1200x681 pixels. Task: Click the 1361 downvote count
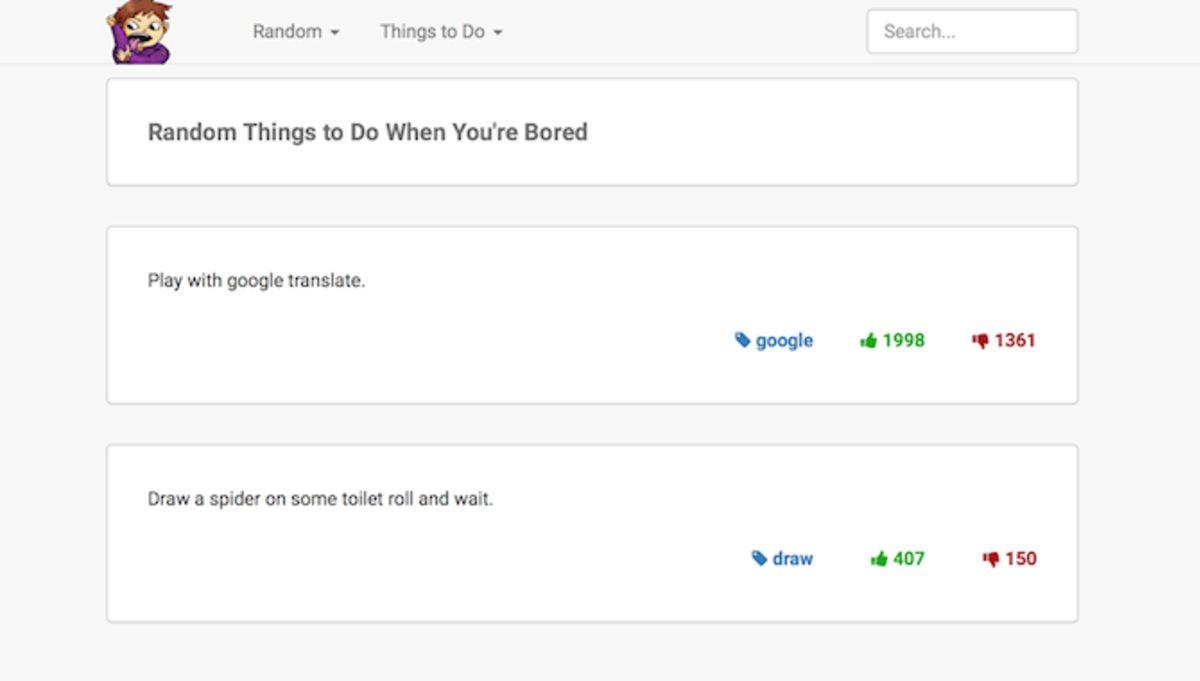(1015, 341)
